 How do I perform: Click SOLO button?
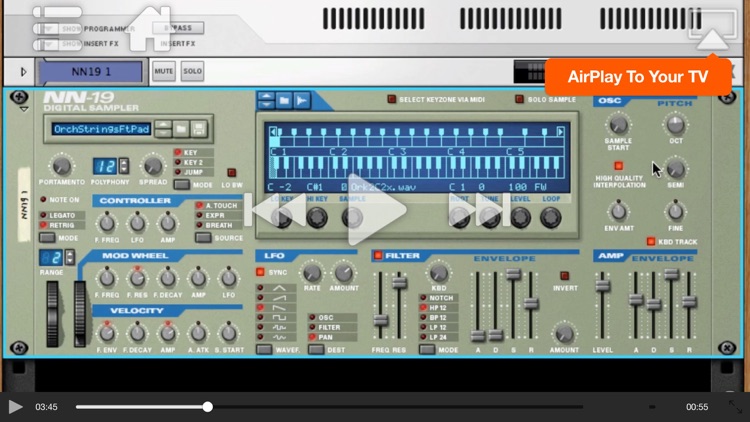point(192,71)
